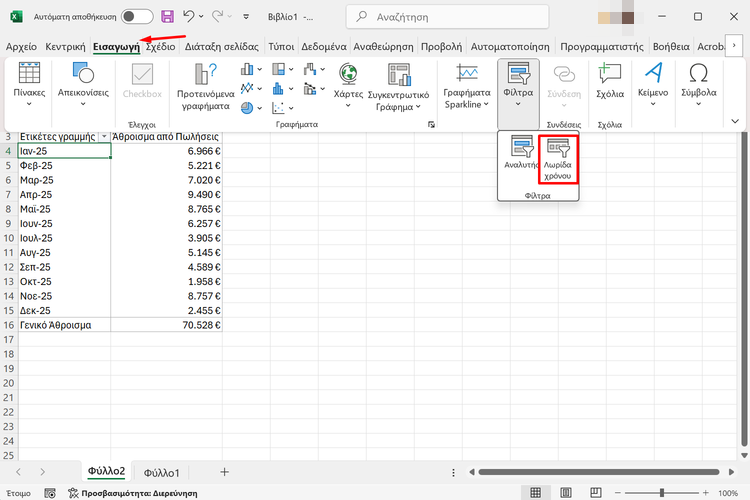Switch to the Τύποι tab
This screenshot has height=500, width=750.
pos(281,47)
